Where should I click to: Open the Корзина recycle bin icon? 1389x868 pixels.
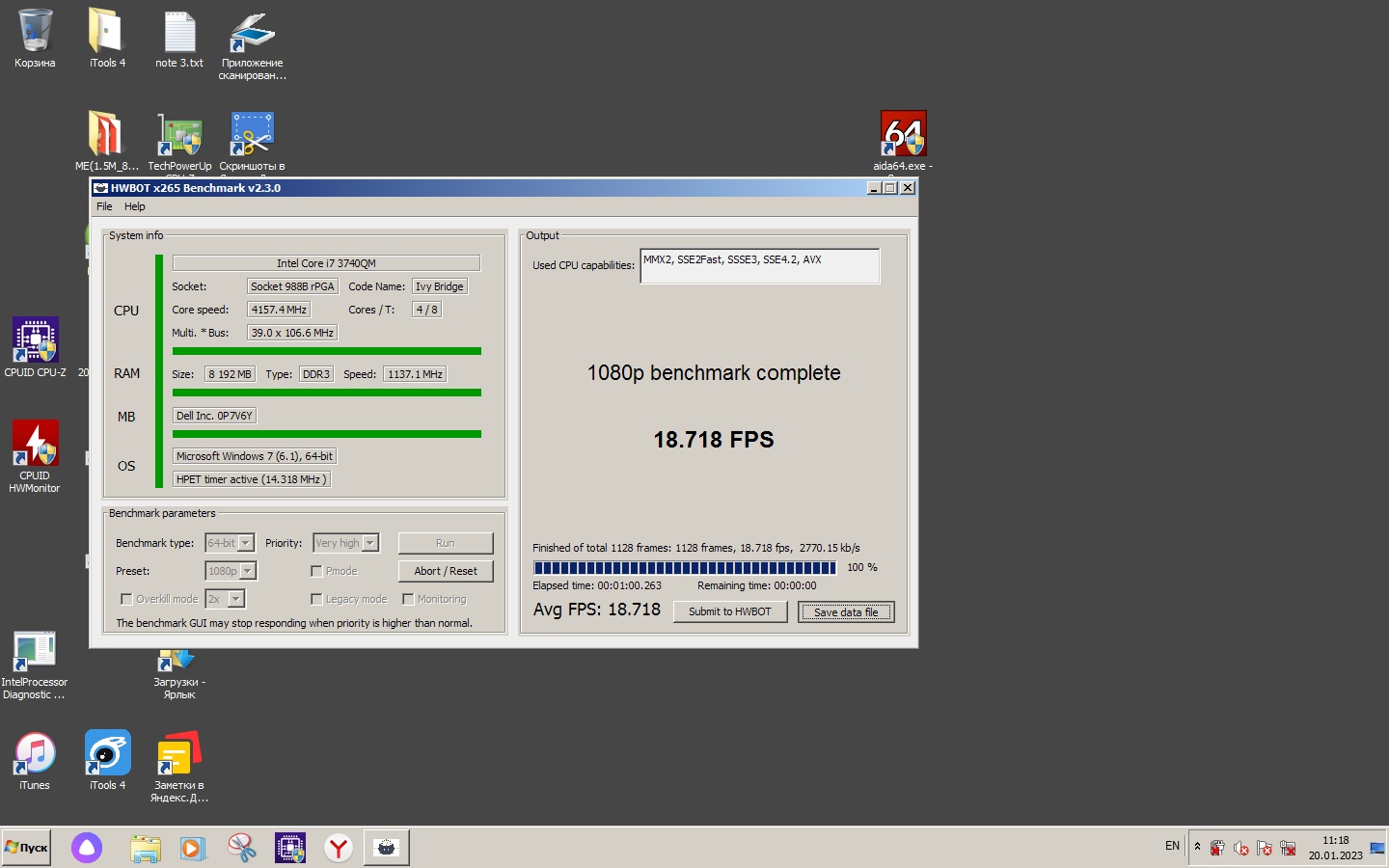[35, 39]
